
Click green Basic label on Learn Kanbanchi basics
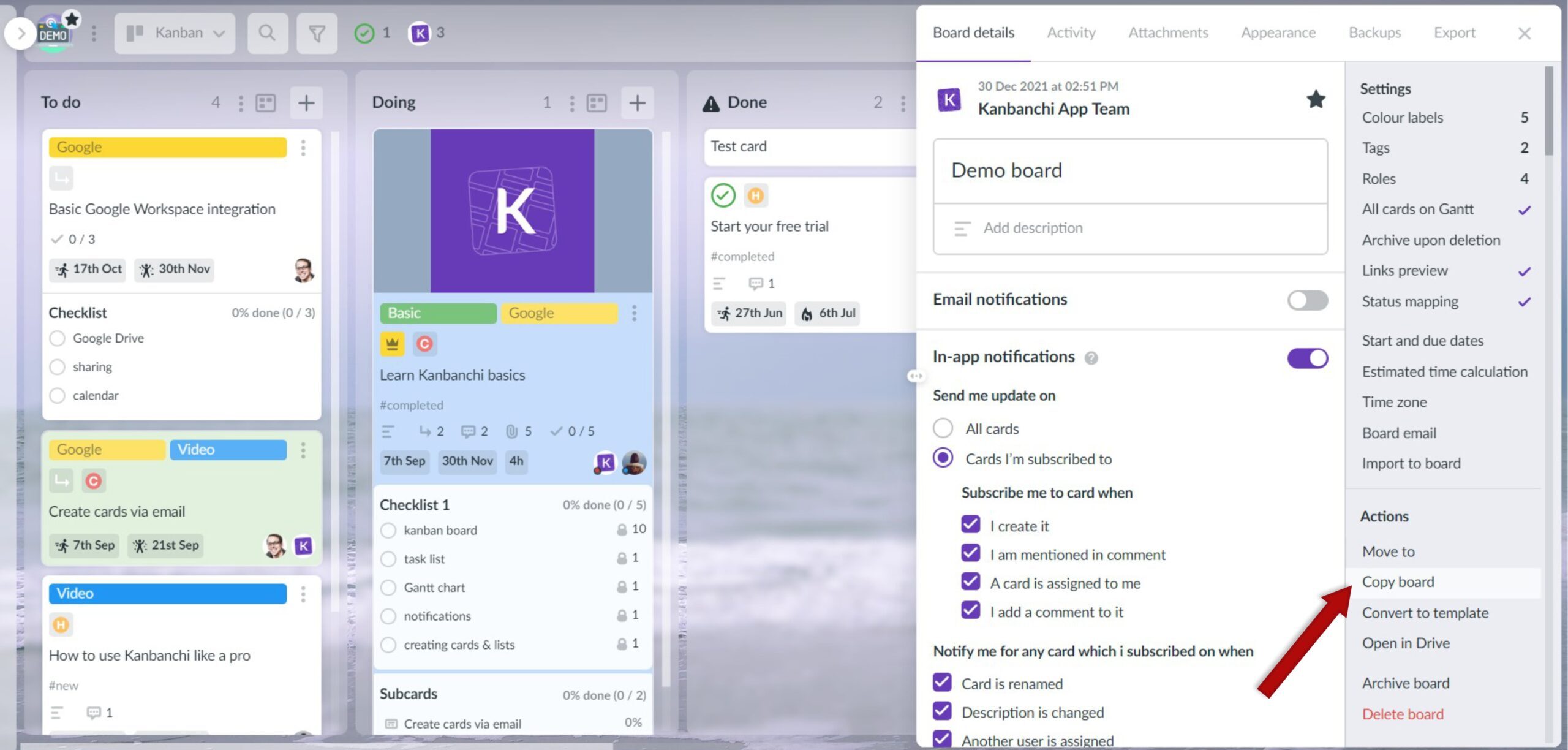(x=438, y=313)
